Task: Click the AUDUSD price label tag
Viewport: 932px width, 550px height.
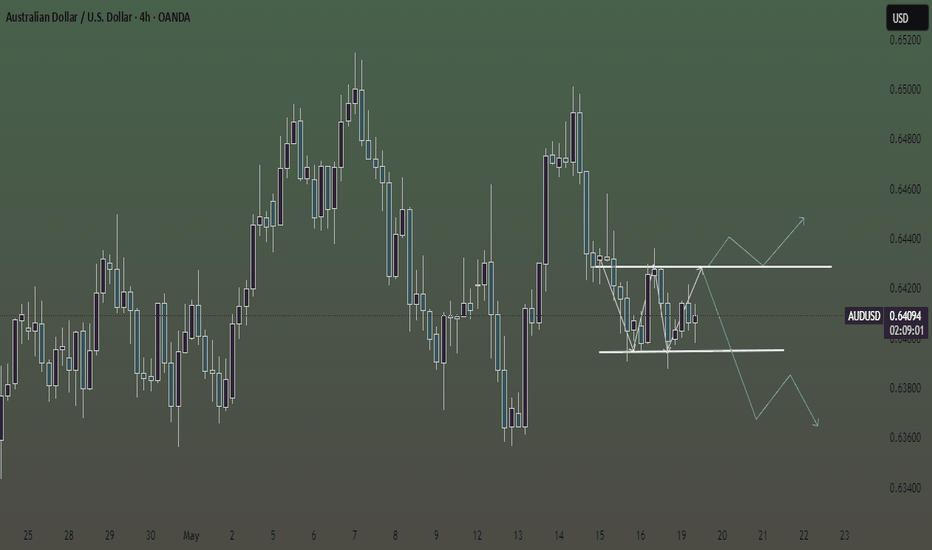Action: point(864,316)
